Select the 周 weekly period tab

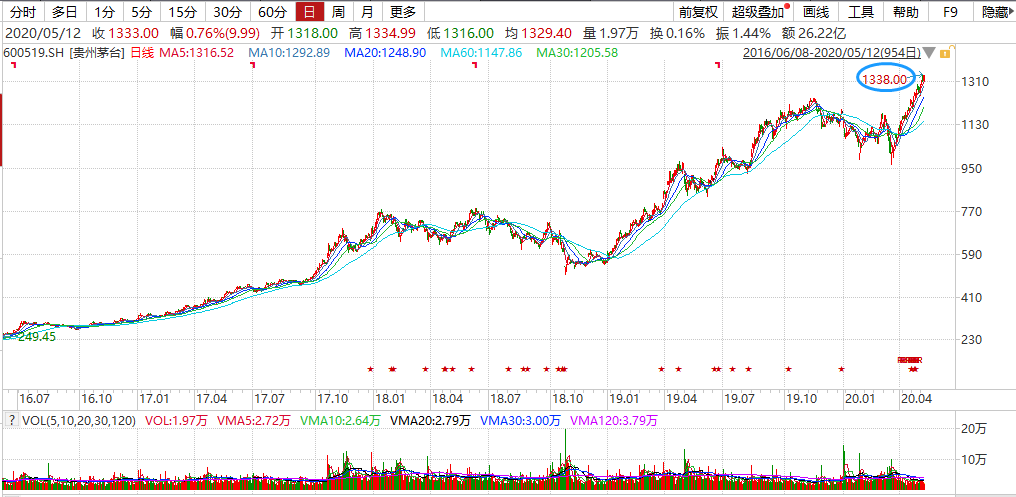338,12
